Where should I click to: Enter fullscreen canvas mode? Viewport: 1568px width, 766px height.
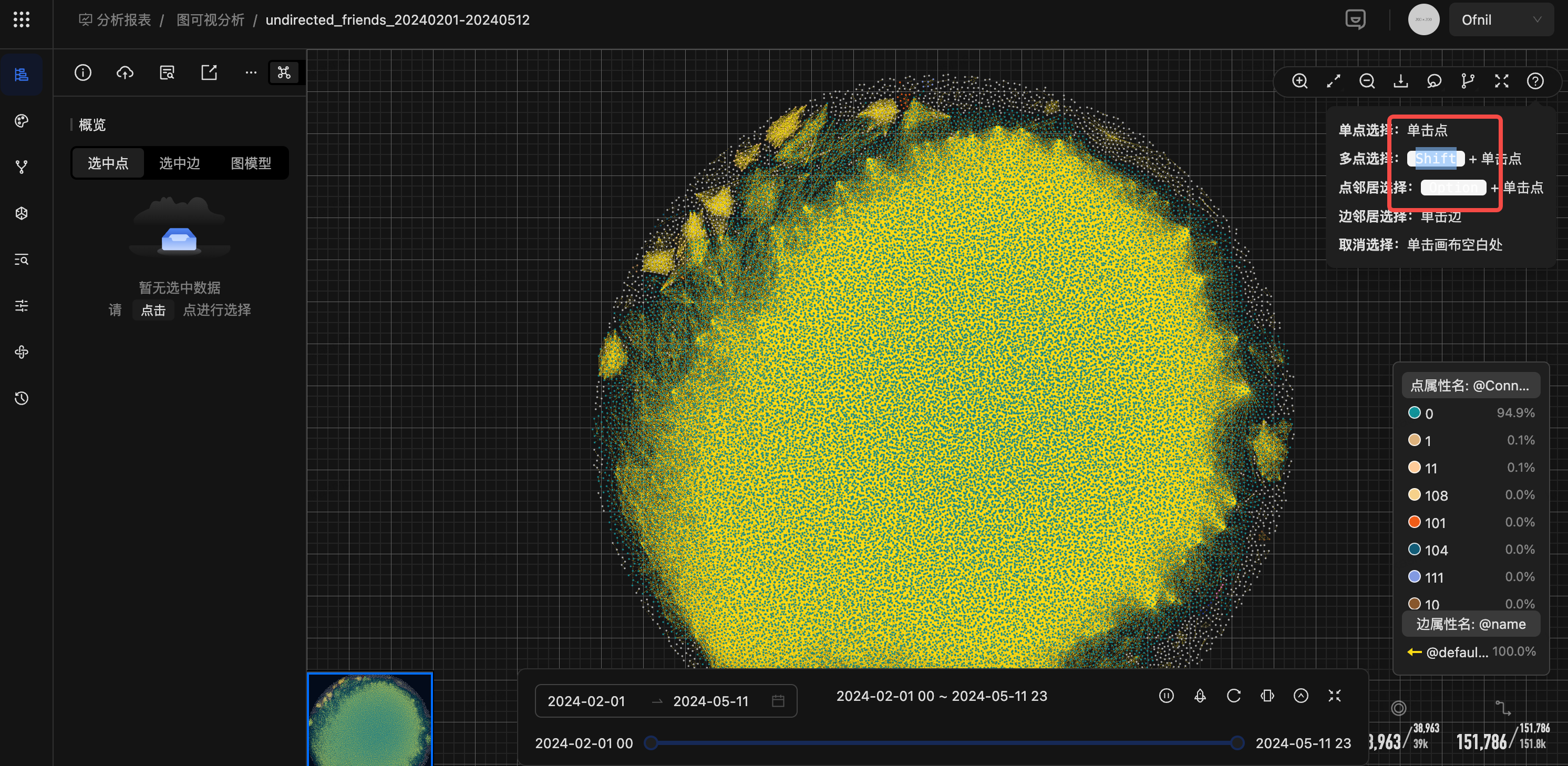pyautogui.click(x=1502, y=81)
